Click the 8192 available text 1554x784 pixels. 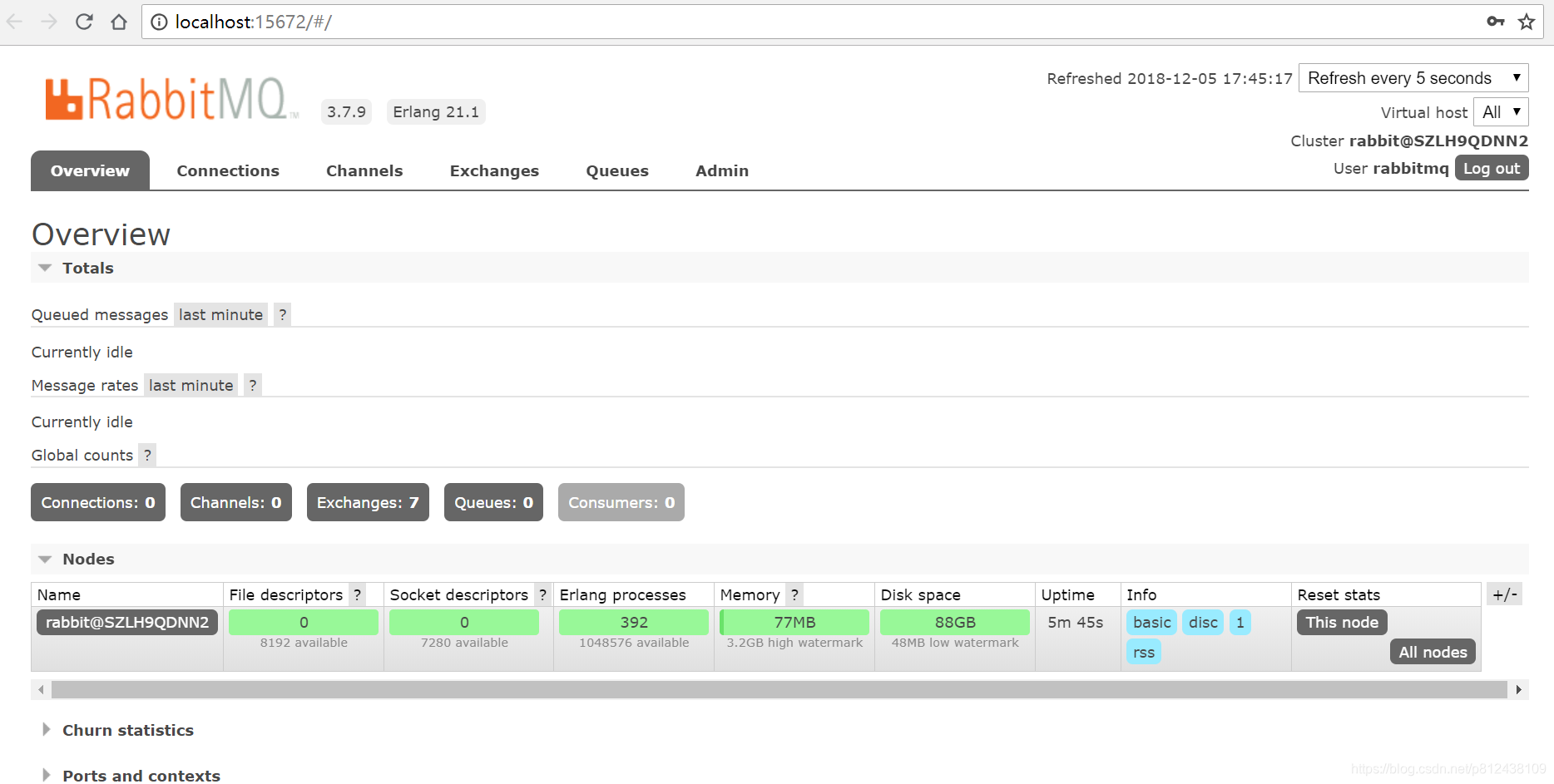pos(304,643)
